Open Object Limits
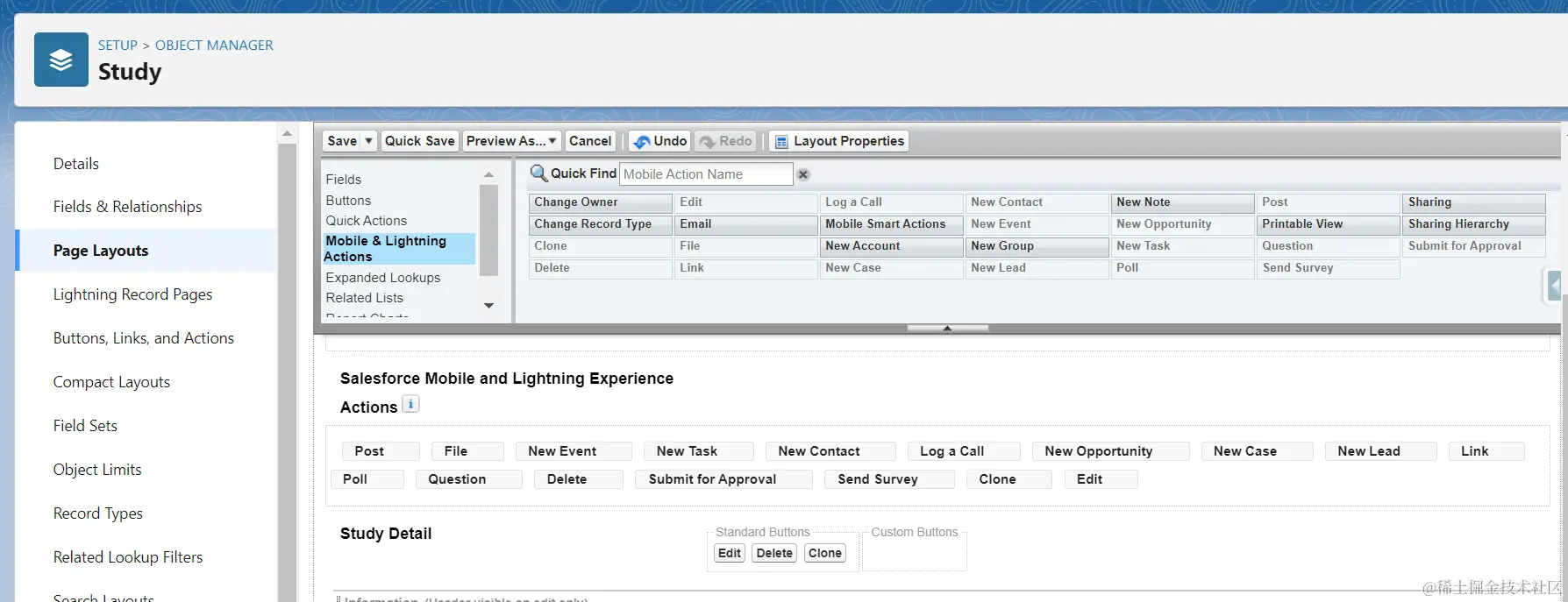 coord(97,470)
